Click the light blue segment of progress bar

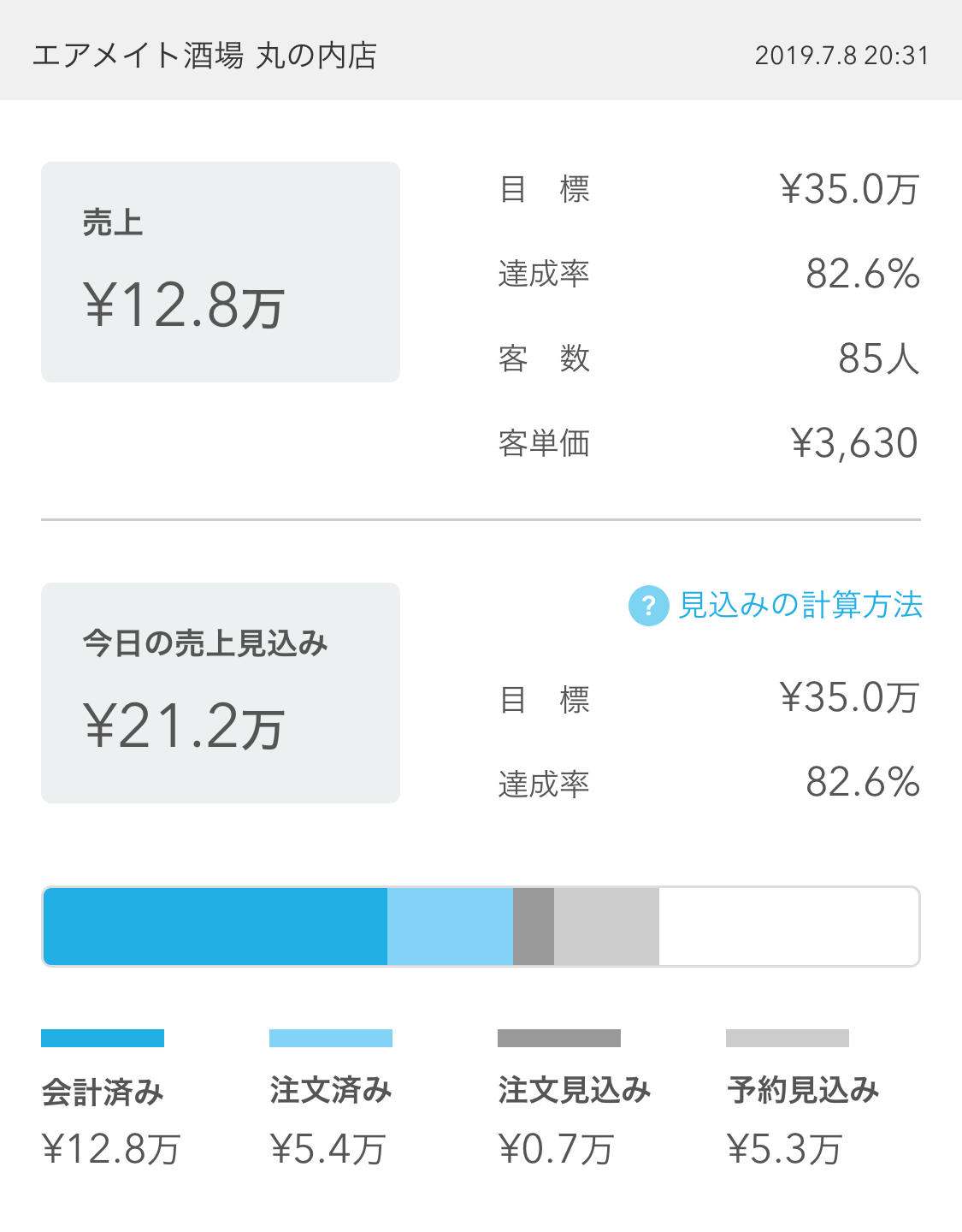pos(450,927)
